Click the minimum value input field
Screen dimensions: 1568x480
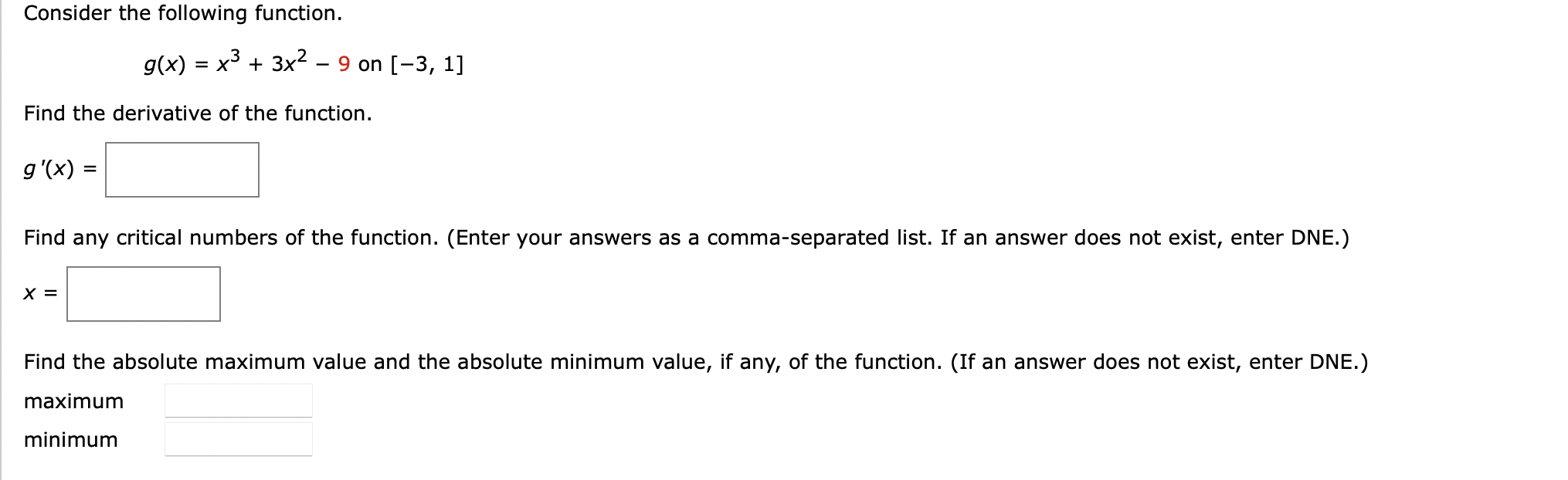tap(238, 438)
